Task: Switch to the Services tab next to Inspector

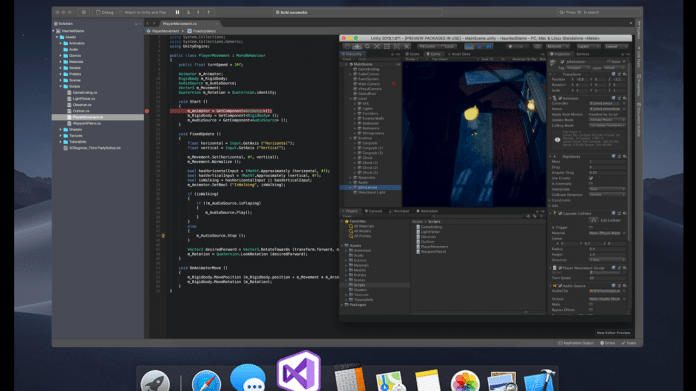Action: point(583,54)
